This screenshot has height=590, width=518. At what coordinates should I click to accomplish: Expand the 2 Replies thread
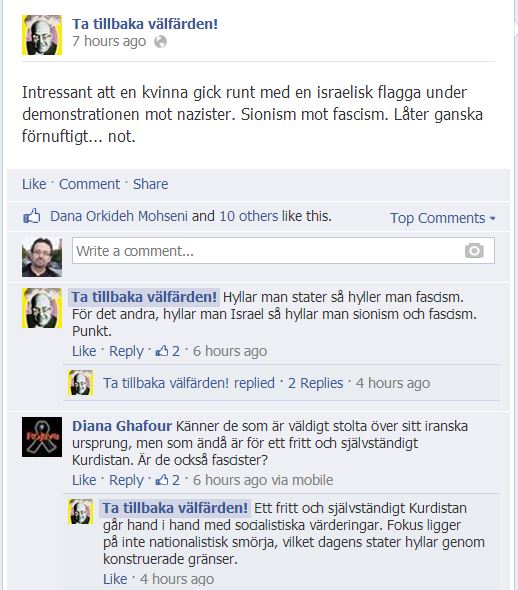click(x=316, y=383)
